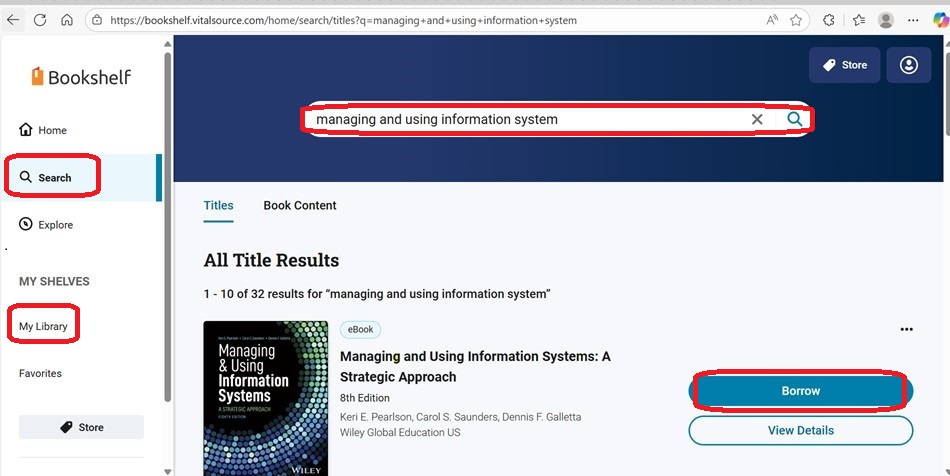The height and width of the screenshot is (476, 950).
Task: Open the browser profile avatar
Action: click(886, 20)
